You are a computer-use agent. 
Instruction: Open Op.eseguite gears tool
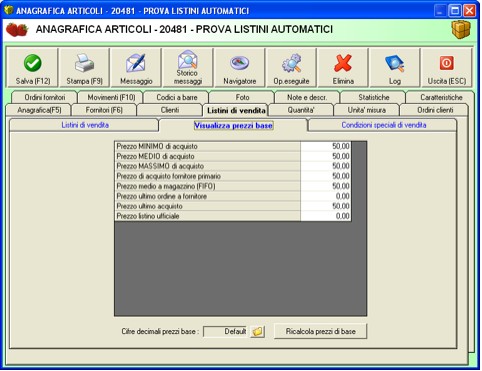click(291, 68)
